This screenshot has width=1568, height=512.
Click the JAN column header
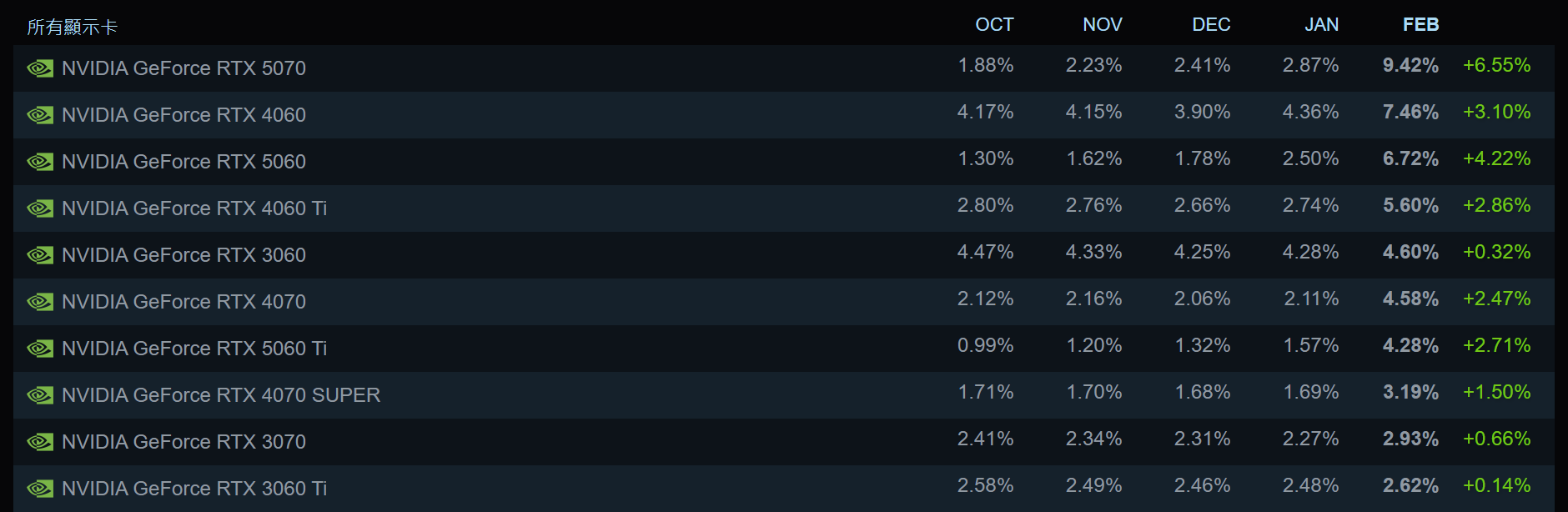(1321, 25)
